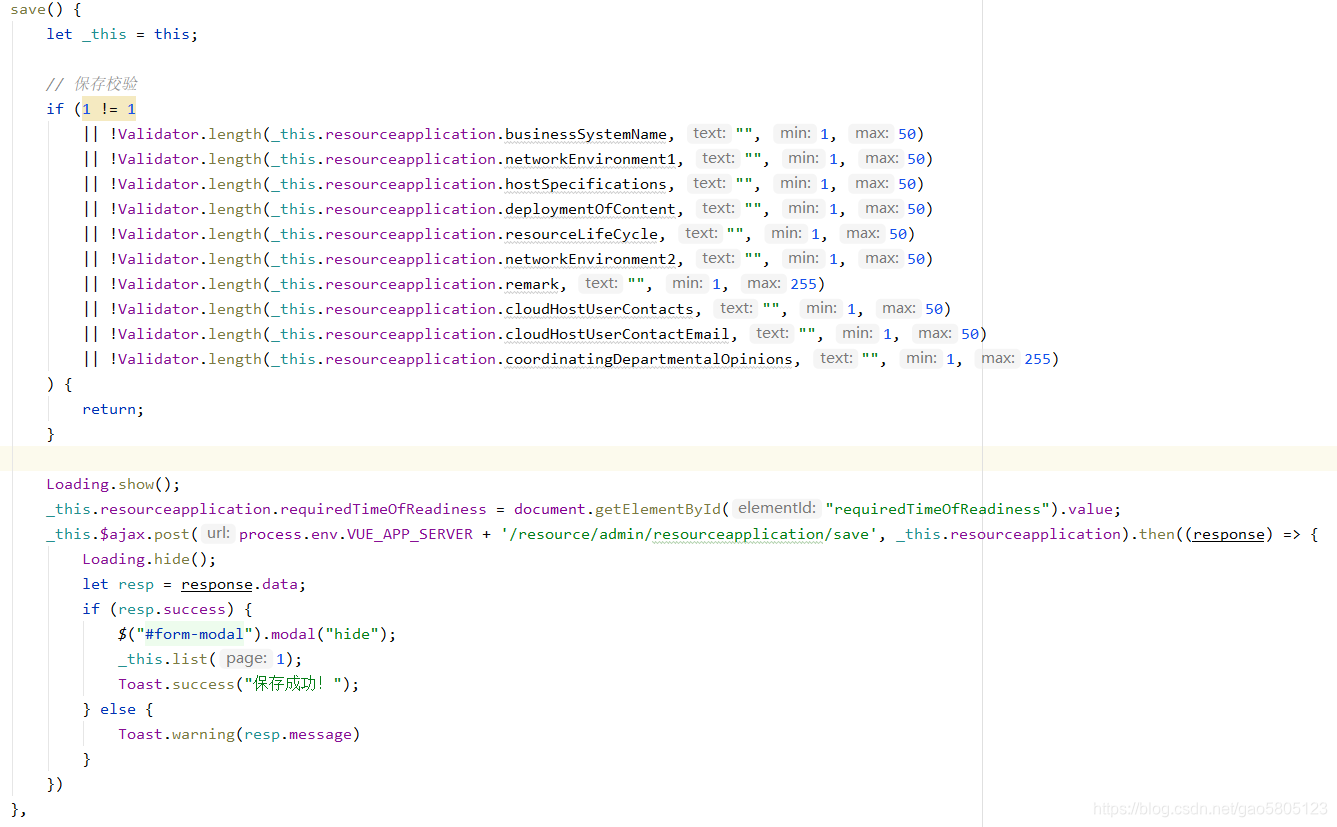Click the empty highlighted line above Loading.show()
Viewport: 1337px width, 827px height.
pyautogui.click(x=668, y=458)
